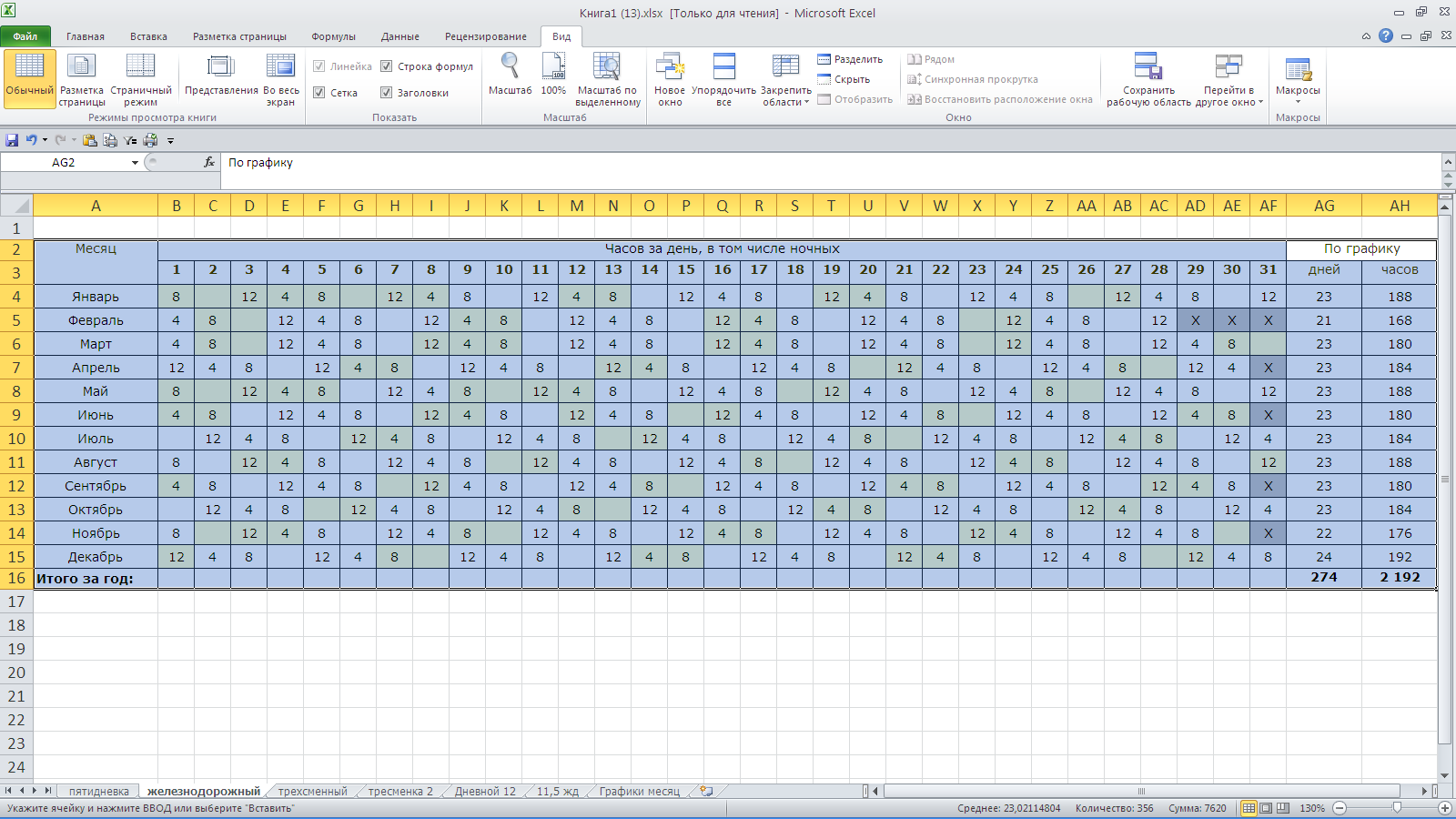The height and width of the screenshot is (819, 1456).
Task: Insert a new worksheet tab
Action: tap(706, 792)
